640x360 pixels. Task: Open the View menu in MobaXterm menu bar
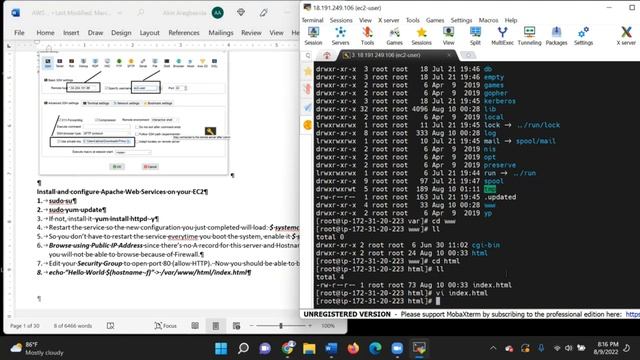pyautogui.click(x=365, y=20)
